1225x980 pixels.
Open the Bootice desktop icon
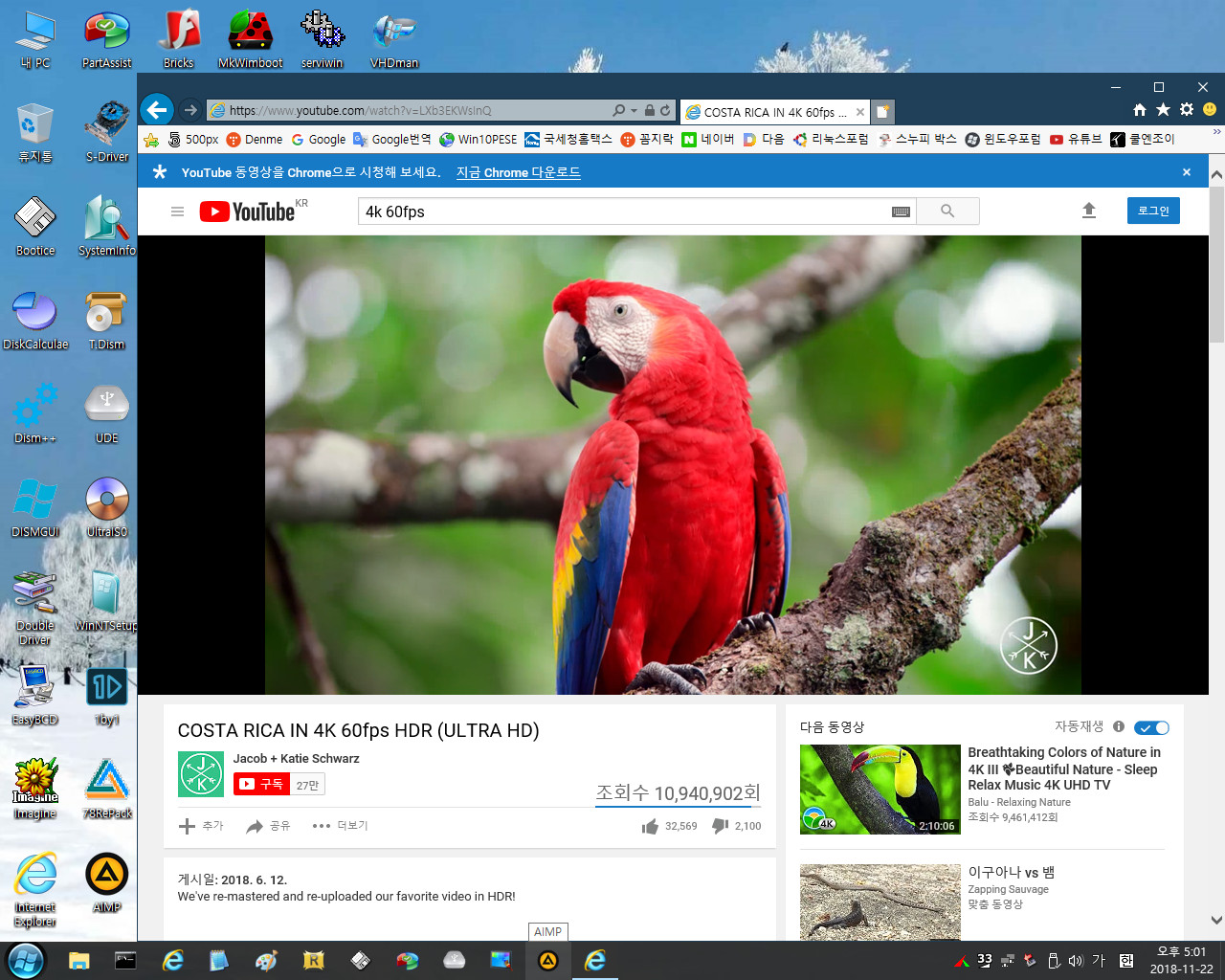35,228
